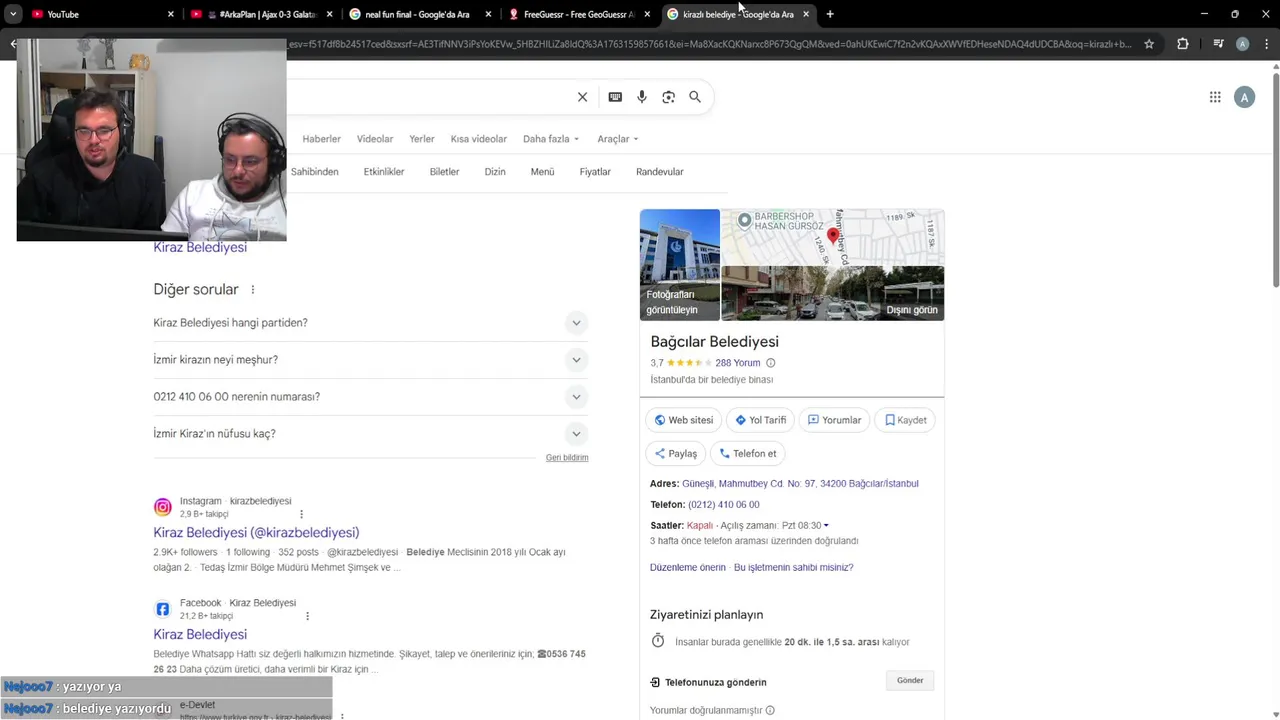
Task: Open Fotoğrafları görüntüleyin building thumbnail
Action: coord(680,265)
